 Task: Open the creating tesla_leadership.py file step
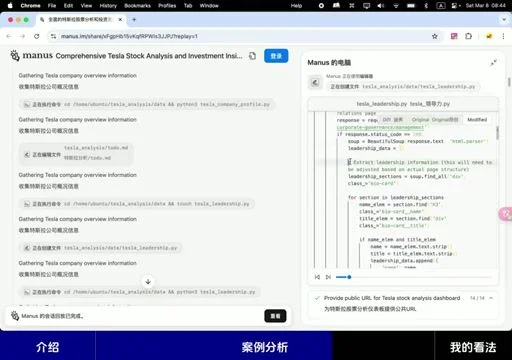[100, 248]
